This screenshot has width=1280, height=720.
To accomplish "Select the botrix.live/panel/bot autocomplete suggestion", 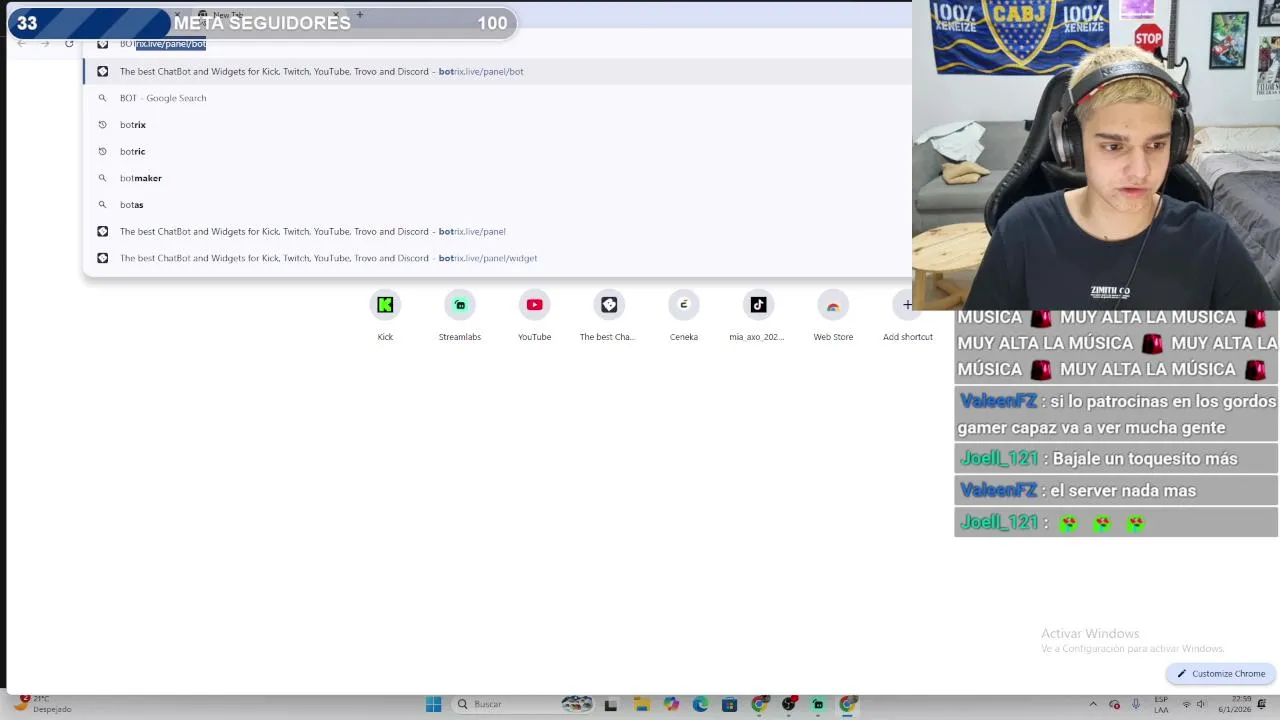I will 498,71.
